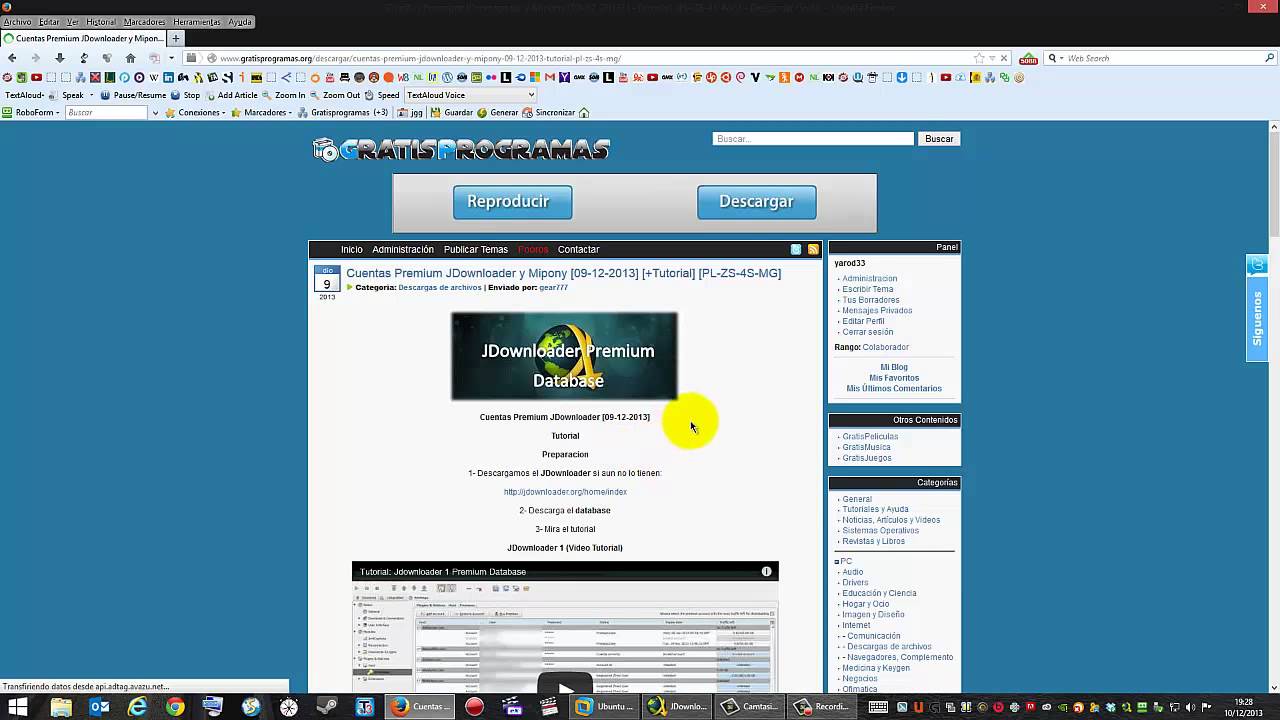The height and width of the screenshot is (720, 1280).
Task: Click RoboForm Guardar button
Action: pyautogui.click(x=451, y=113)
